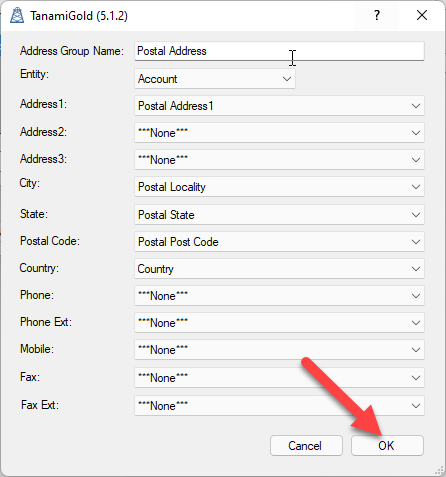Expand the Country dropdown
Image resolution: width=446 pixels, height=477 pixels.
tap(279, 269)
